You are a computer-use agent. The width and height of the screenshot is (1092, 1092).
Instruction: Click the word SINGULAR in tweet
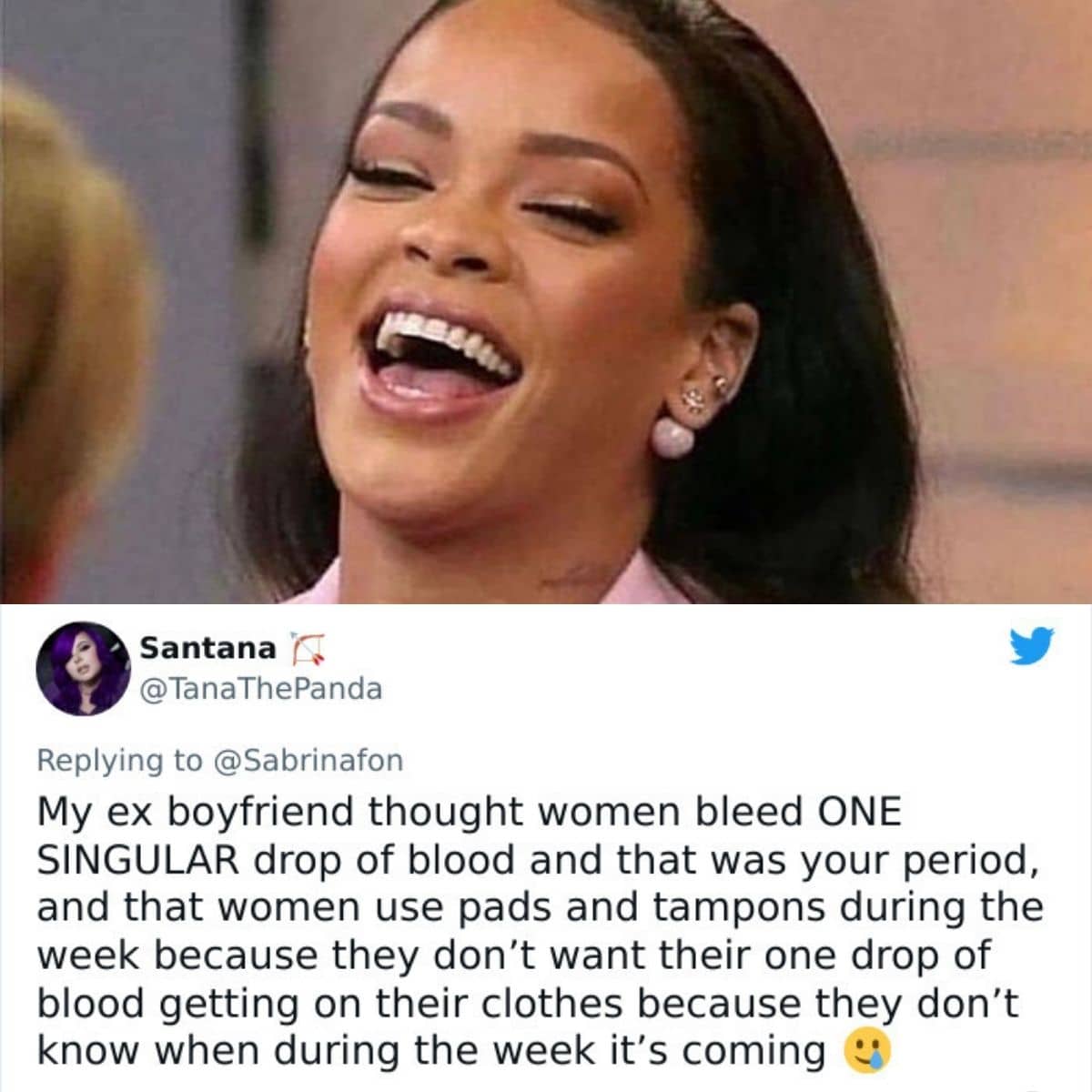tap(139, 860)
